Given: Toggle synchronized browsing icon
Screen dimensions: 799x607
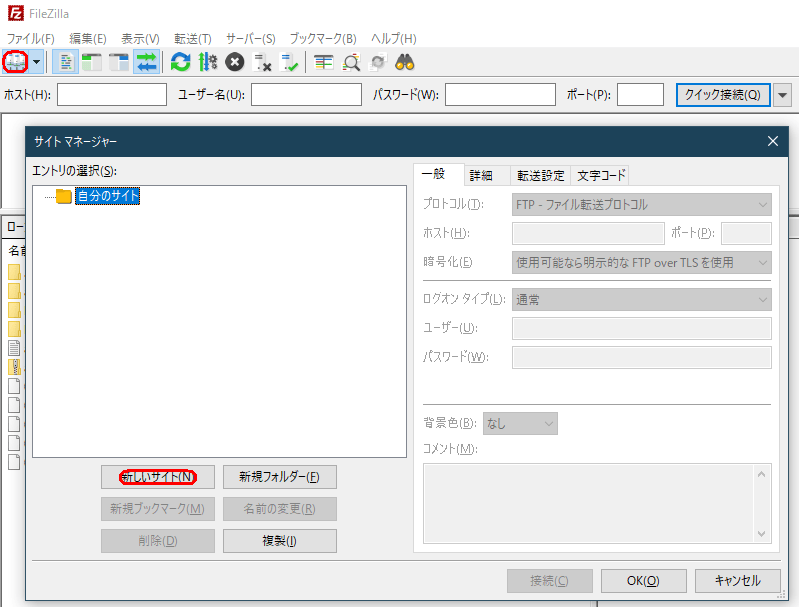Looking at the screenshot, I should pyautogui.click(x=378, y=62).
